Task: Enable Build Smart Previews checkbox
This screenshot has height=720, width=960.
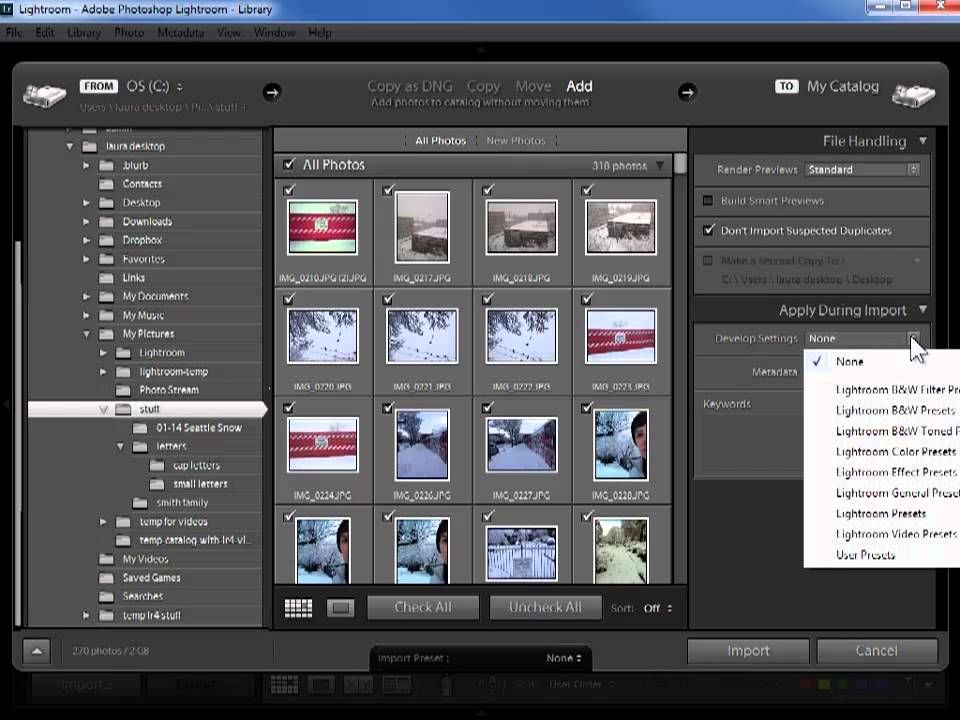Action: coord(708,201)
